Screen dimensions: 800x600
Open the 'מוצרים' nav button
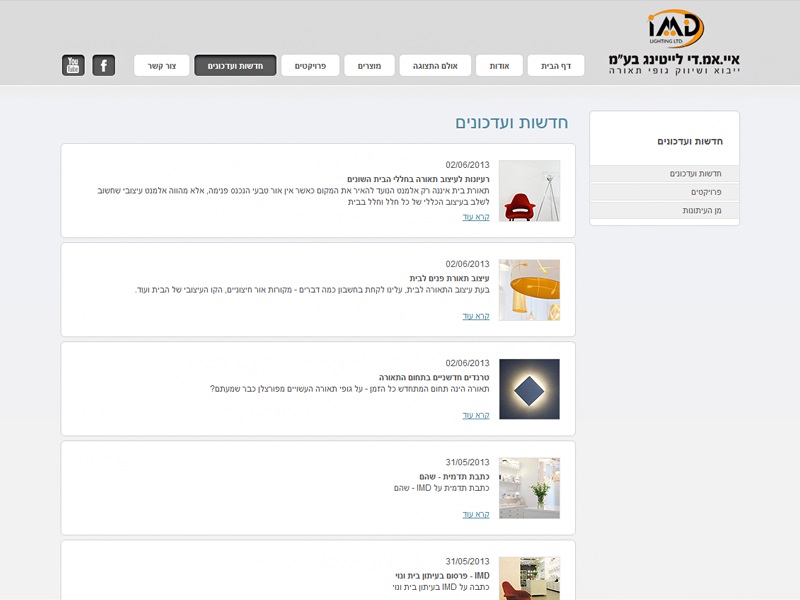point(369,66)
